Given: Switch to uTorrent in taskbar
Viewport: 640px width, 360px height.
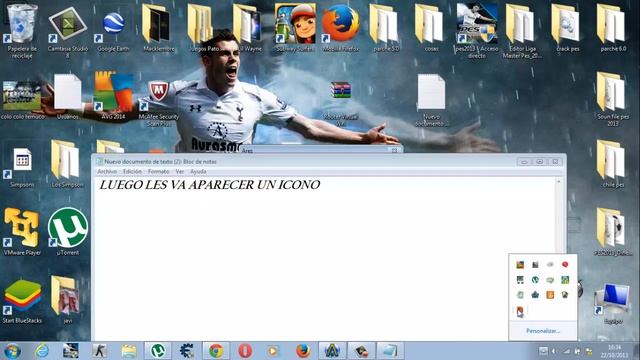Looking at the screenshot, I should [158, 351].
